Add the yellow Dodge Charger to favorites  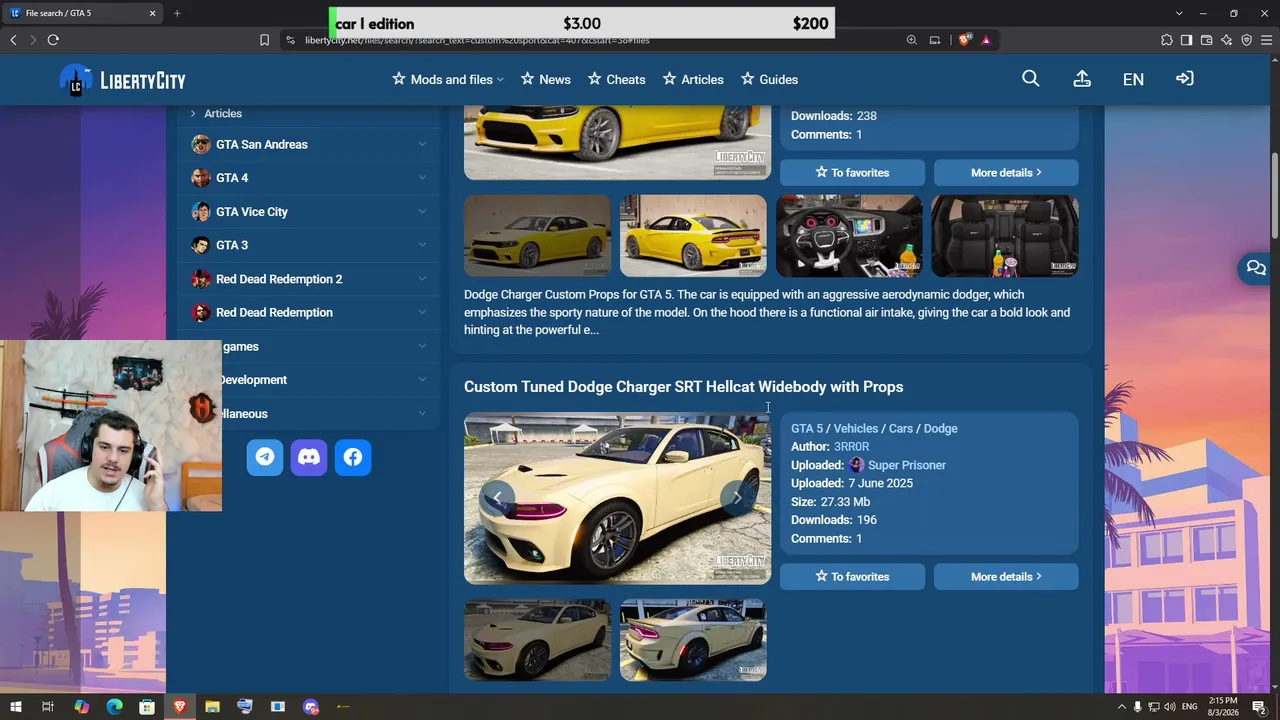pyautogui.click(x=852, y=172)
